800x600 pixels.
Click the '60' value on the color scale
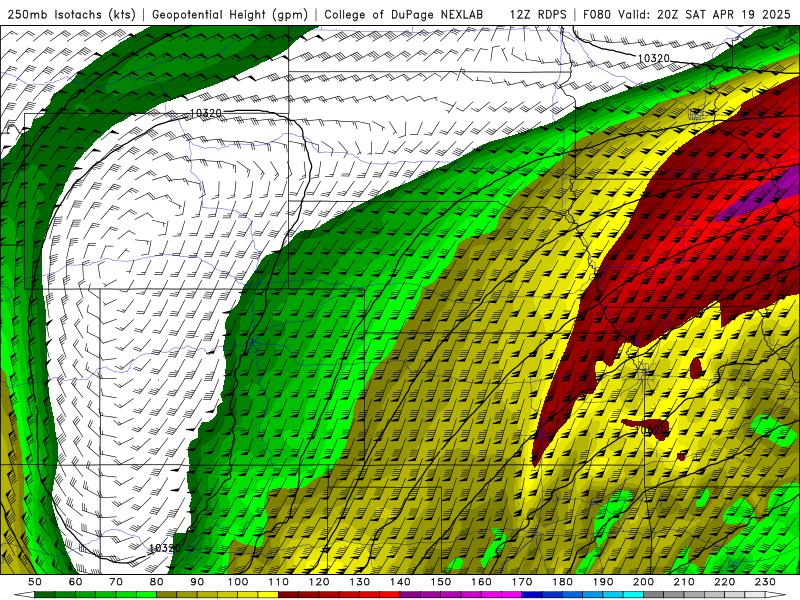(x=75, y=582)
